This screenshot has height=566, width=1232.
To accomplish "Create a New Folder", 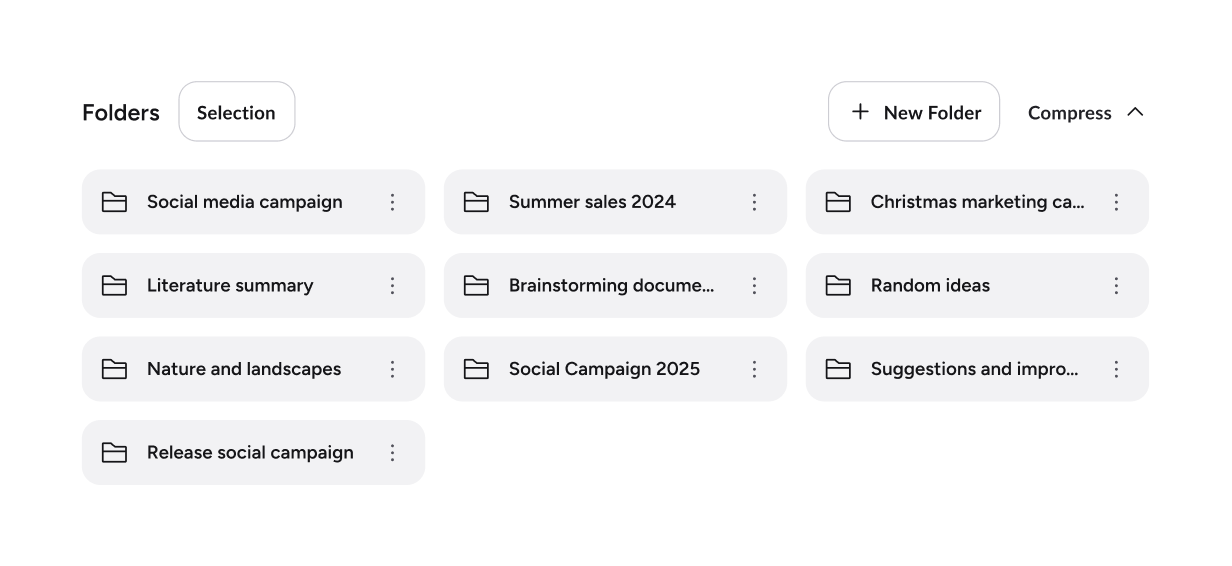I will click(x=913, y=112).
